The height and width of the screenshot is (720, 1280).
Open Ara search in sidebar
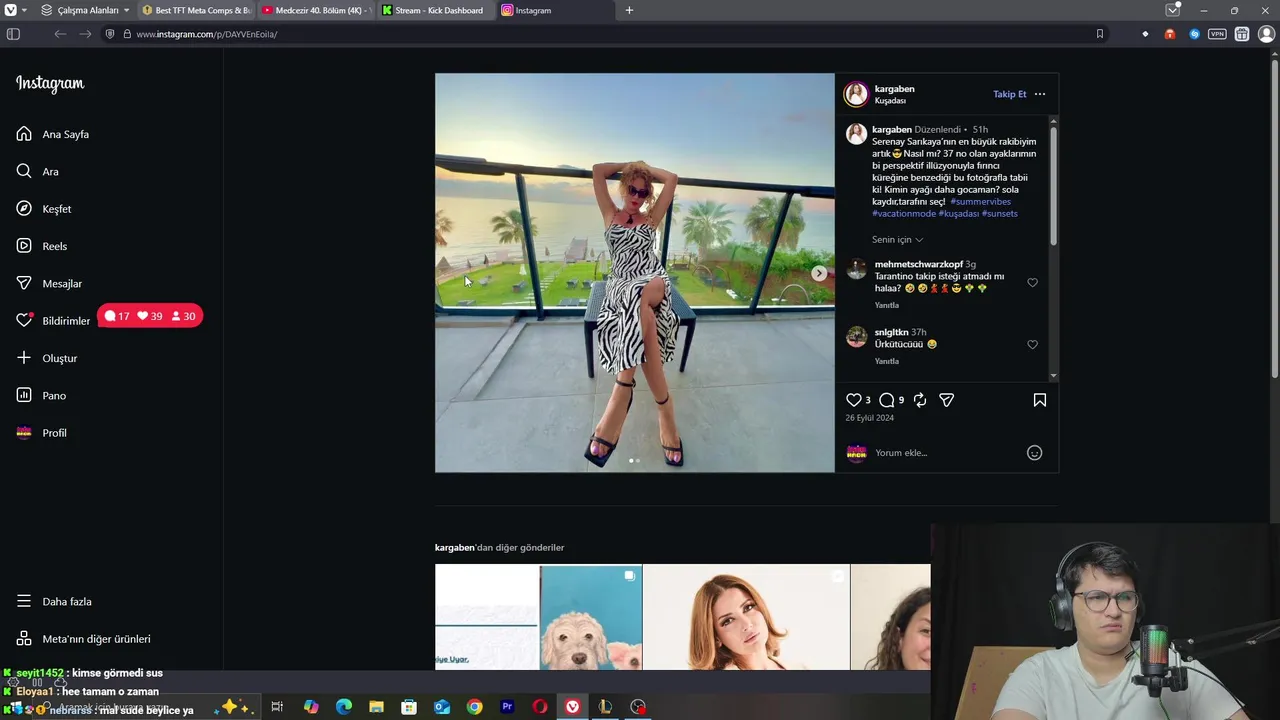point(37,171)
